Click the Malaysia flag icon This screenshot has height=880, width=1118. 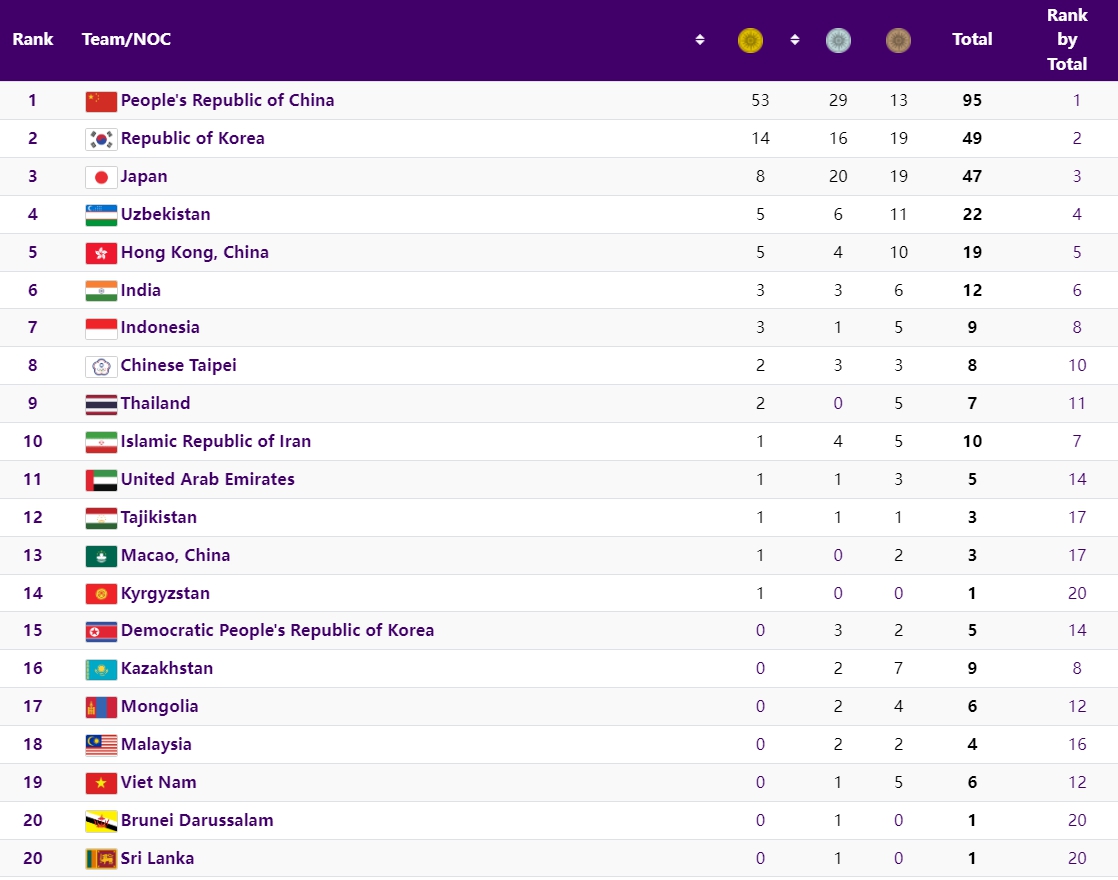(x=101, y=745)
